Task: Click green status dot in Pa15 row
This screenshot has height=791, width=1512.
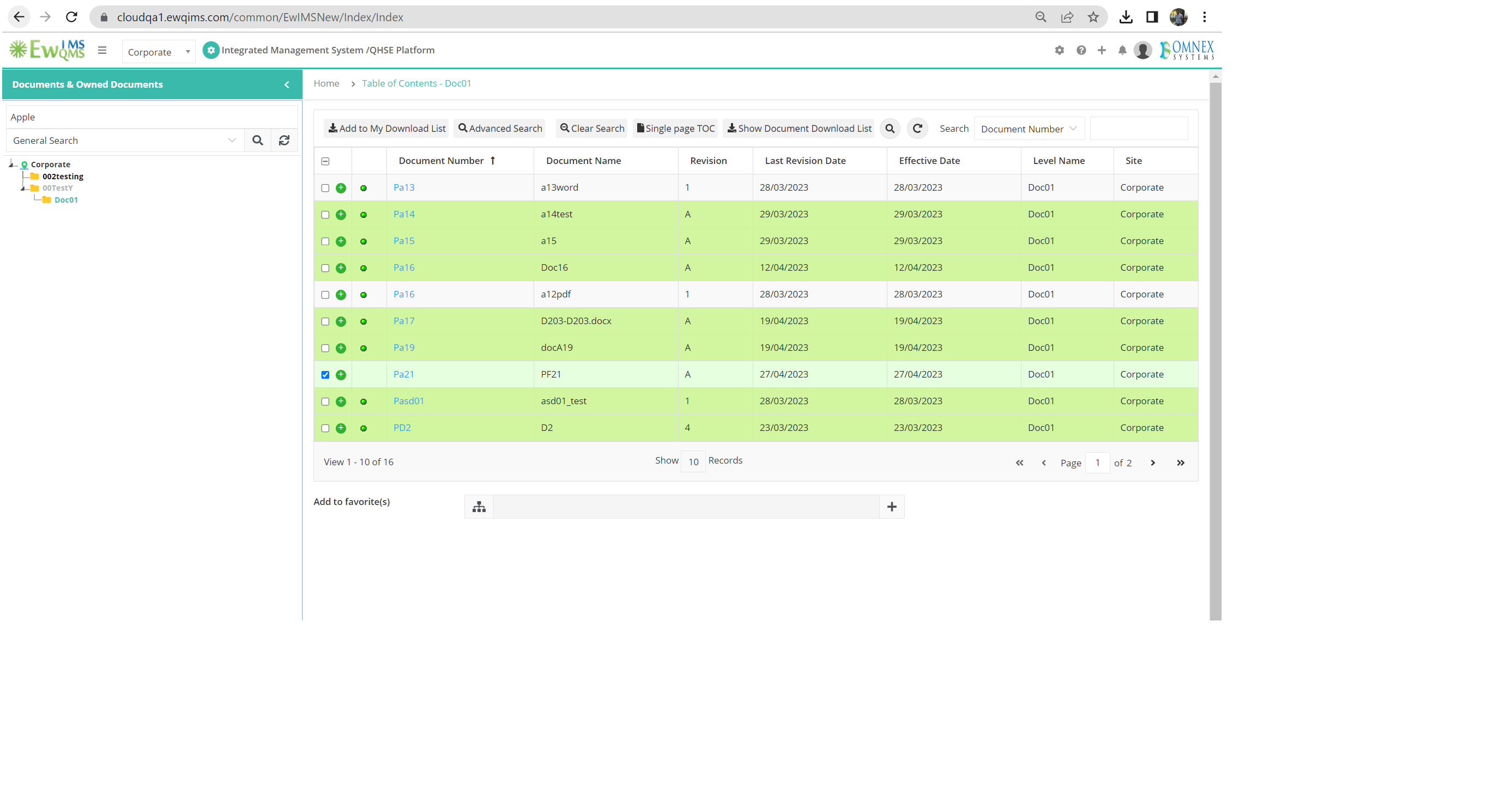Action: pos(364,242)
